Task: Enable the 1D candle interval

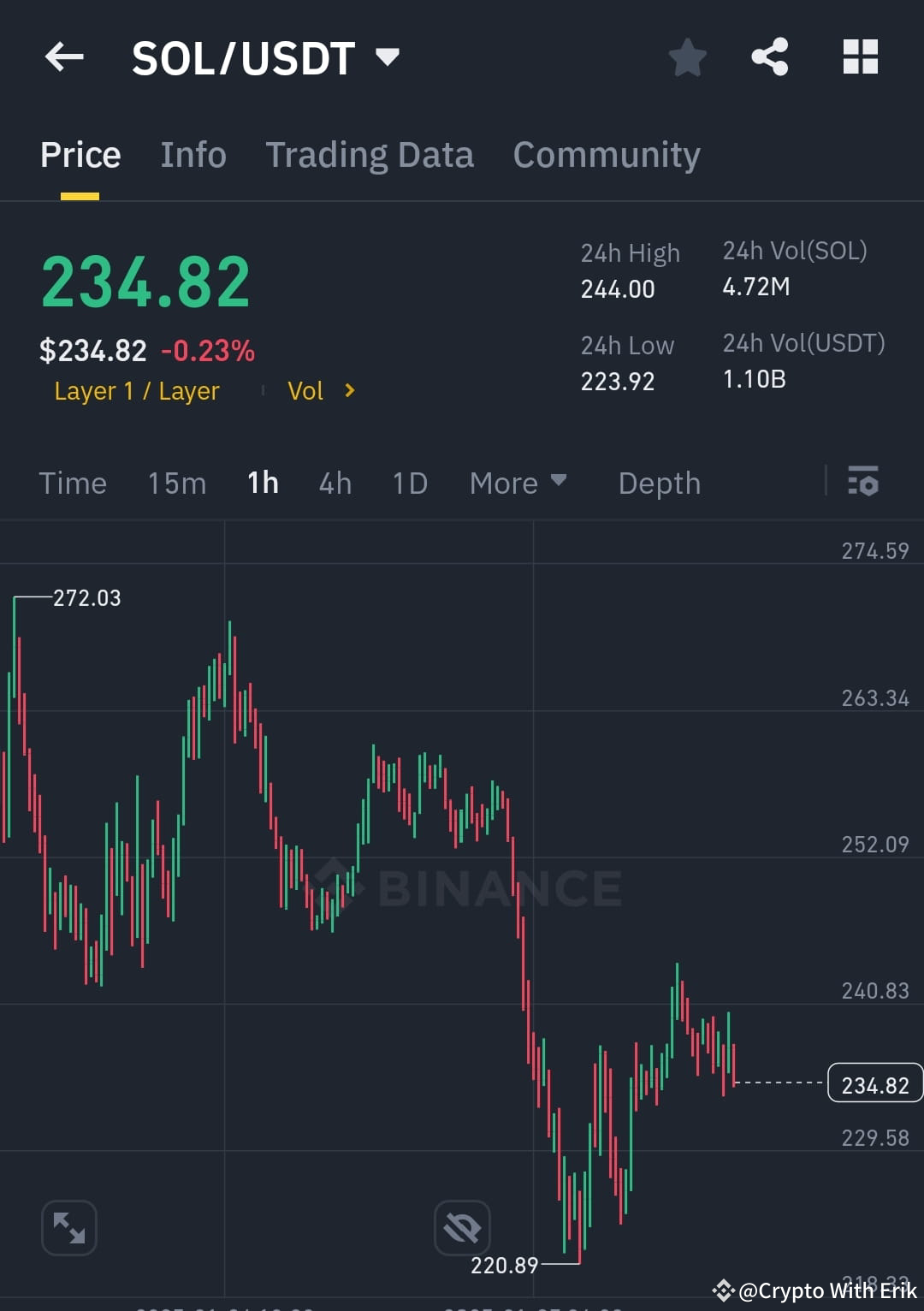Action: click(x=409, y=483)
